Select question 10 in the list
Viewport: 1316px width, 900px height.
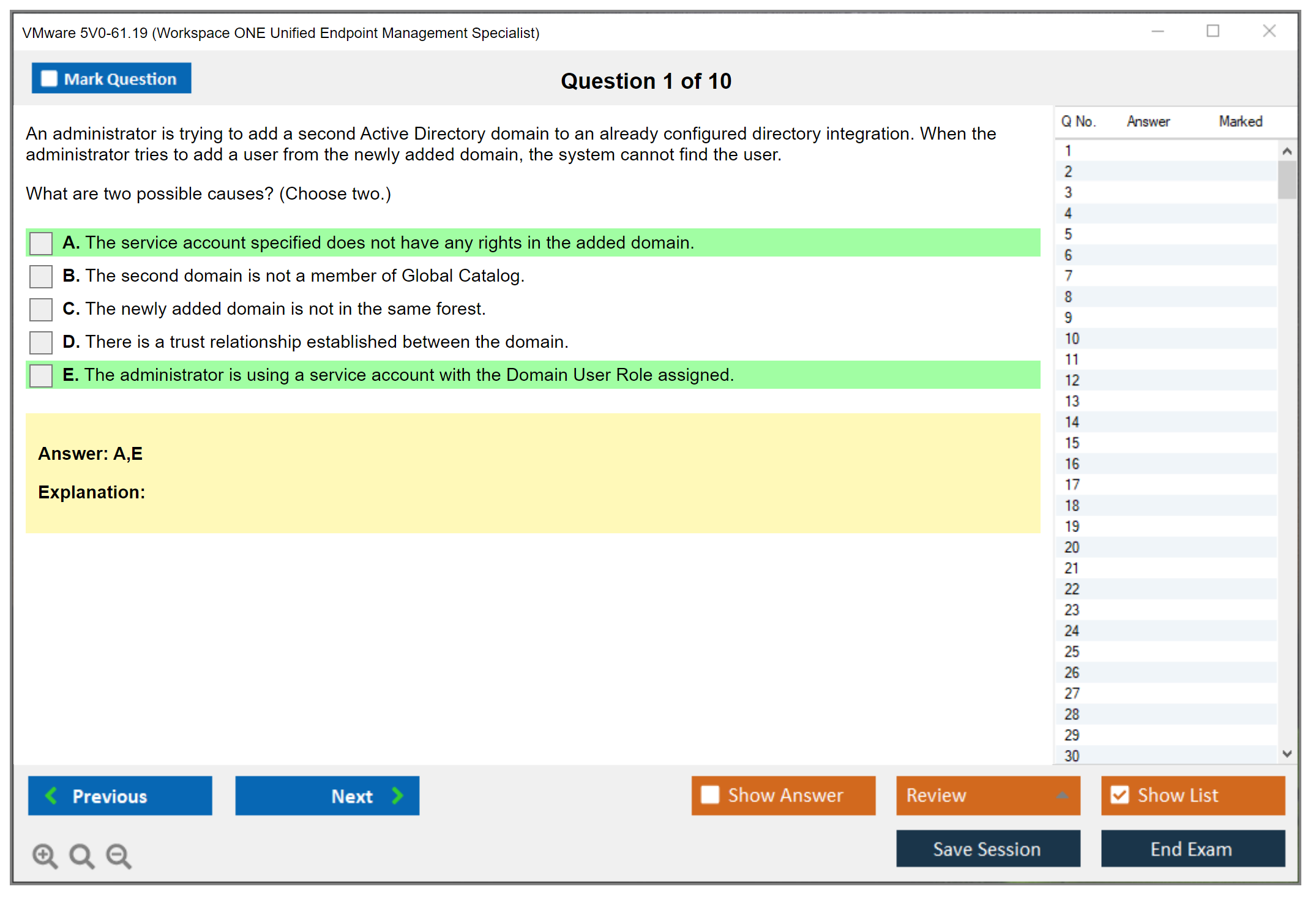click(1072, 339)
